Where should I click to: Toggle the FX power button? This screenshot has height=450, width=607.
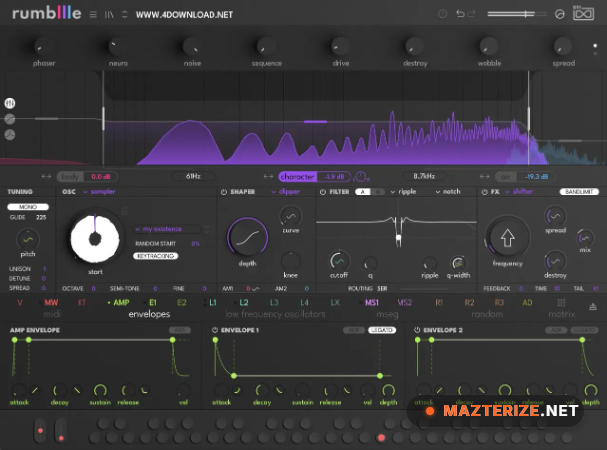pyautogui.click(x=484, y=192)
